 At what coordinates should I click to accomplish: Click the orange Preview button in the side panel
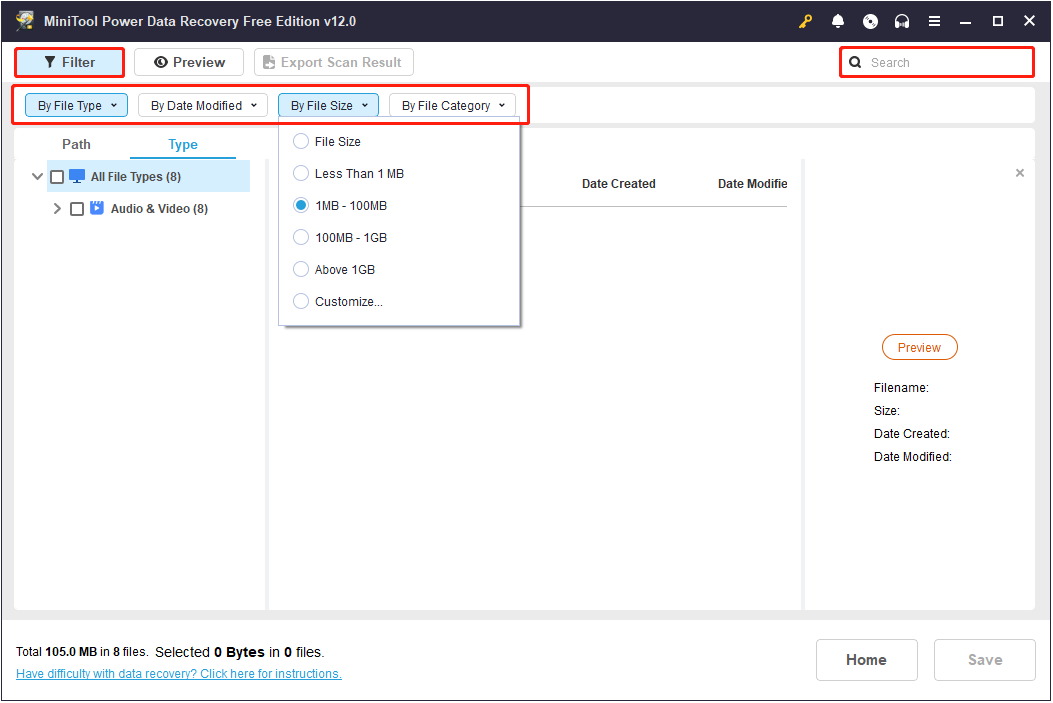point(919,347)
